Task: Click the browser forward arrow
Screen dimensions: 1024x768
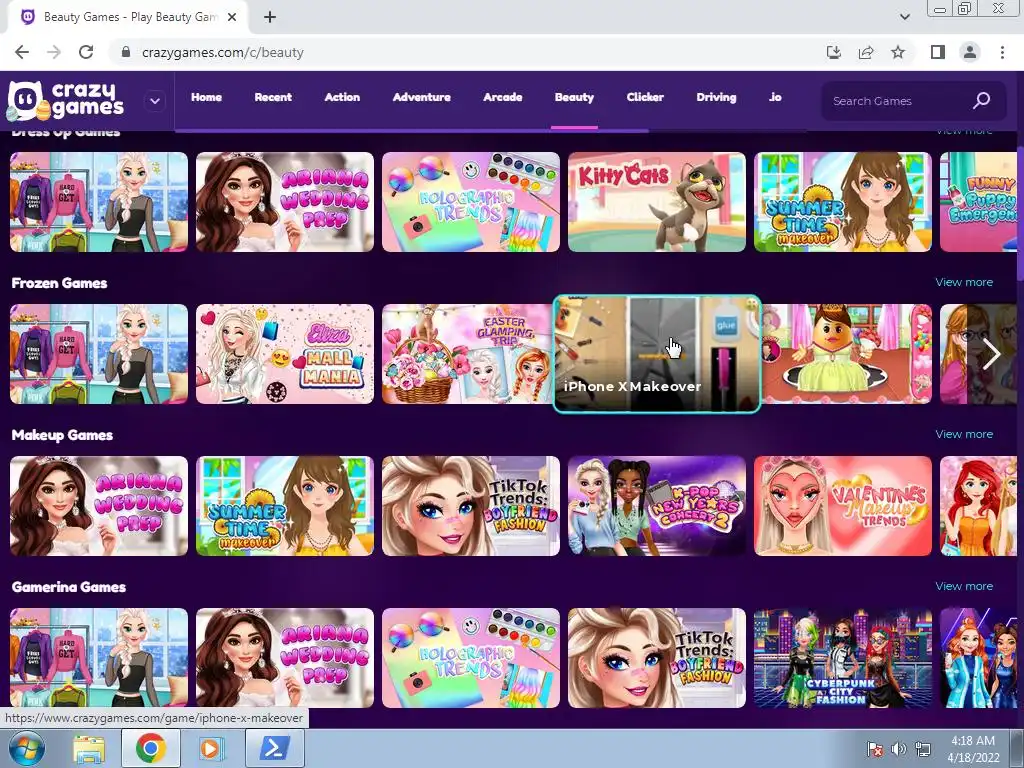Action: pos(54,52)
